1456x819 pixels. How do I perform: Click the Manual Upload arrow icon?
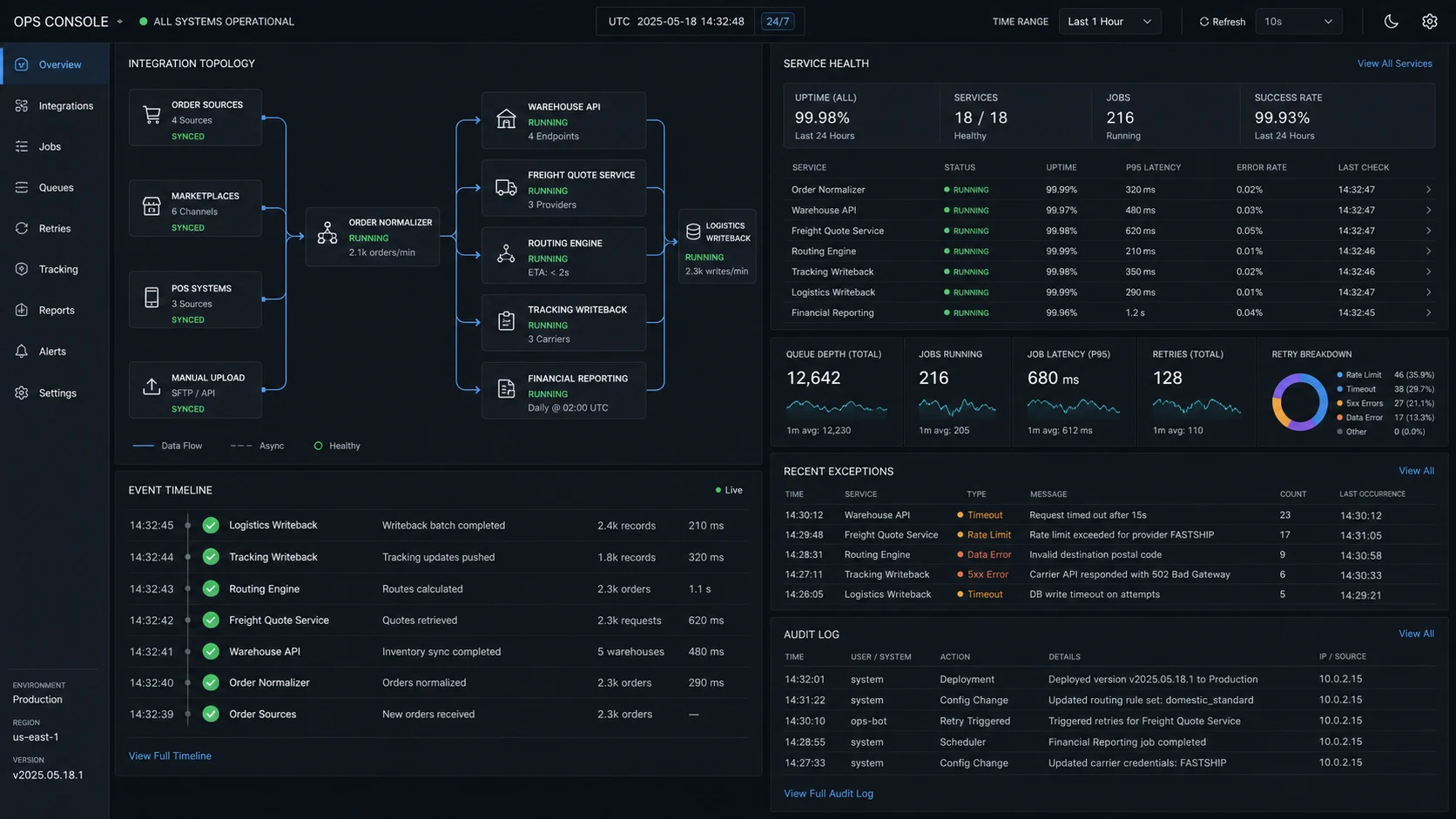tap(152, 386)
